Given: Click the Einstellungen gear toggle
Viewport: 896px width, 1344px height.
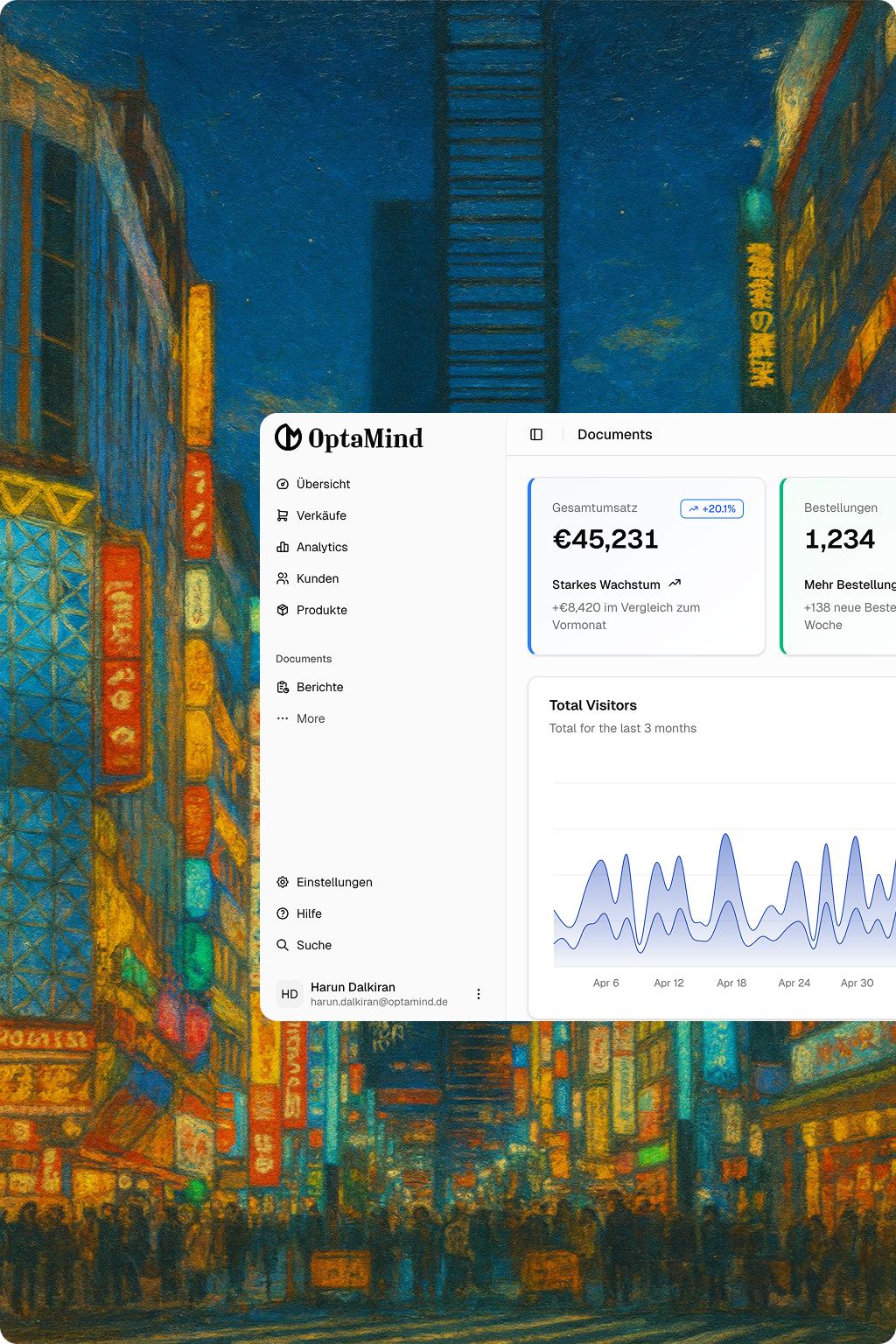Looking at the screenshot, I should tap(283, 882).
